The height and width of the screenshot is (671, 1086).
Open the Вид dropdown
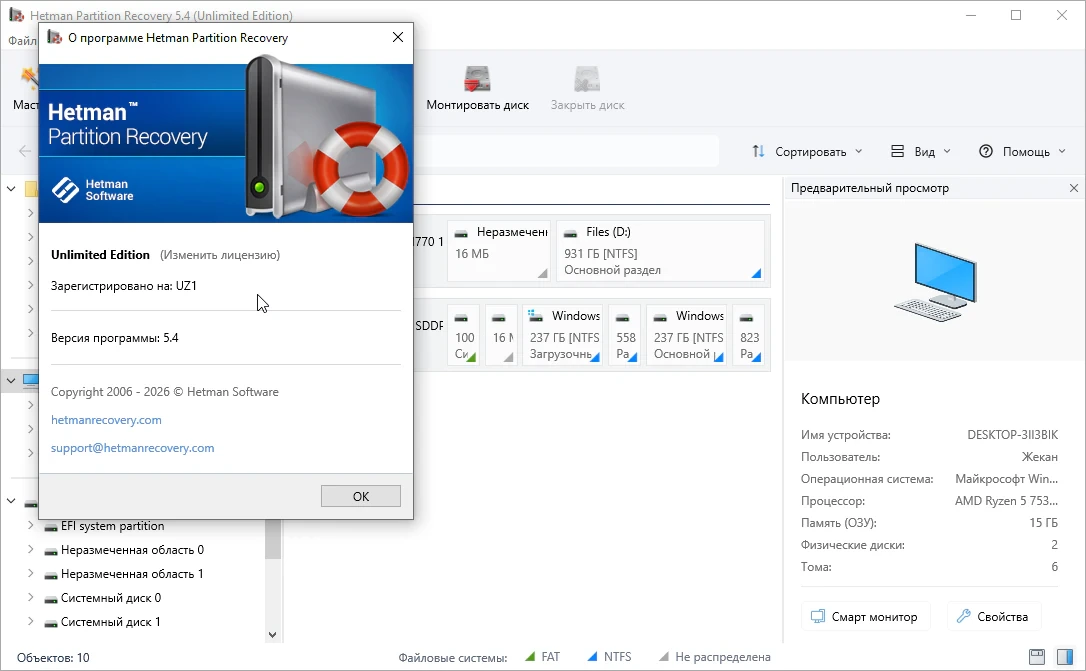[x=920, y=152]
